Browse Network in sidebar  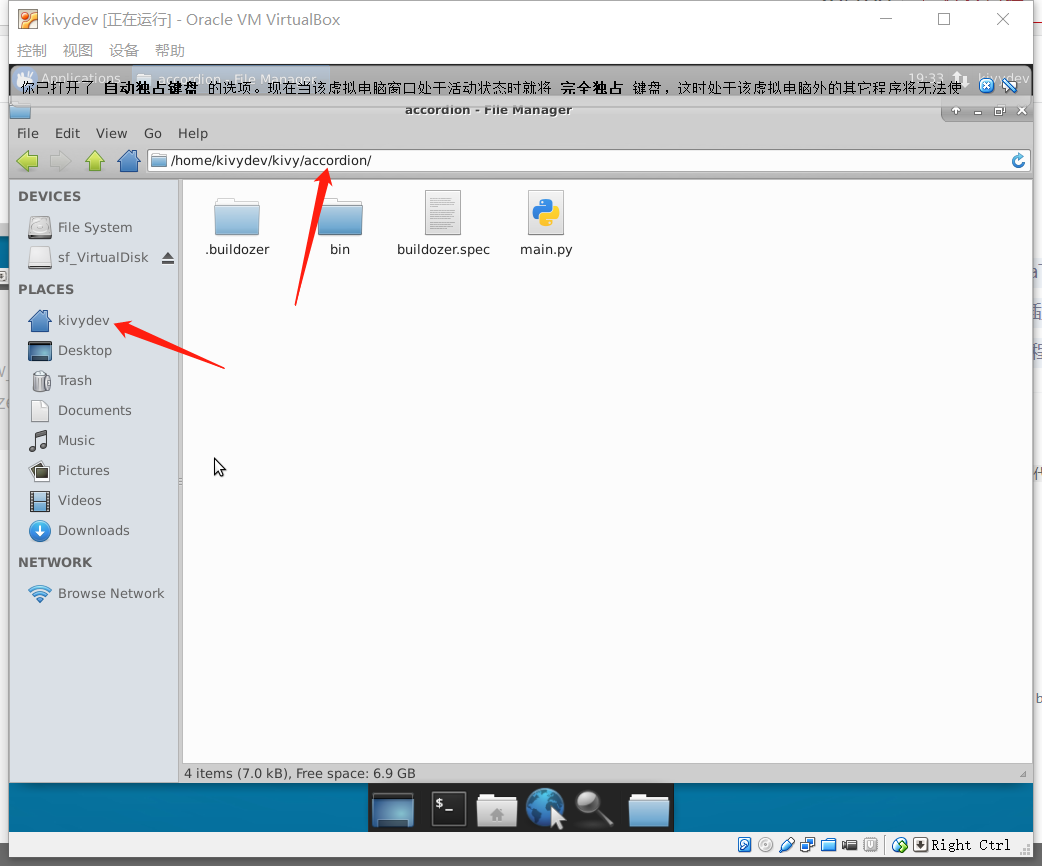pos(94,593)
